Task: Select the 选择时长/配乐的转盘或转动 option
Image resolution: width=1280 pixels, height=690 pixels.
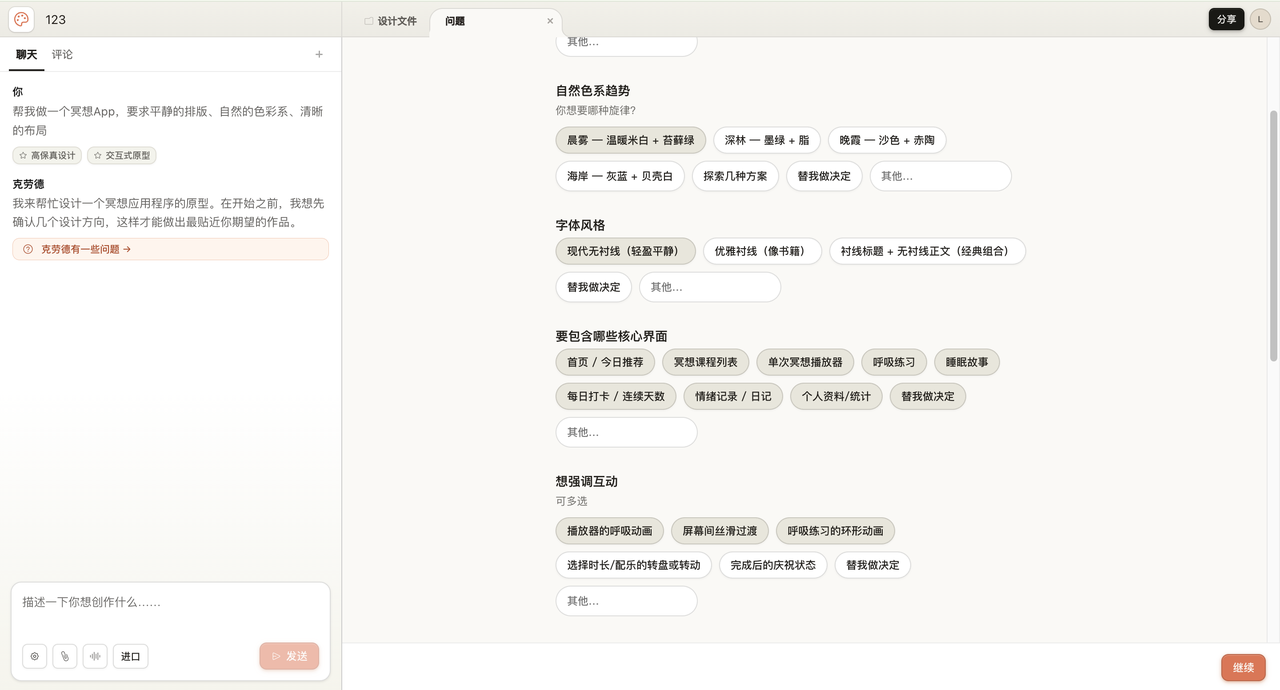Action: click(634, 565)
